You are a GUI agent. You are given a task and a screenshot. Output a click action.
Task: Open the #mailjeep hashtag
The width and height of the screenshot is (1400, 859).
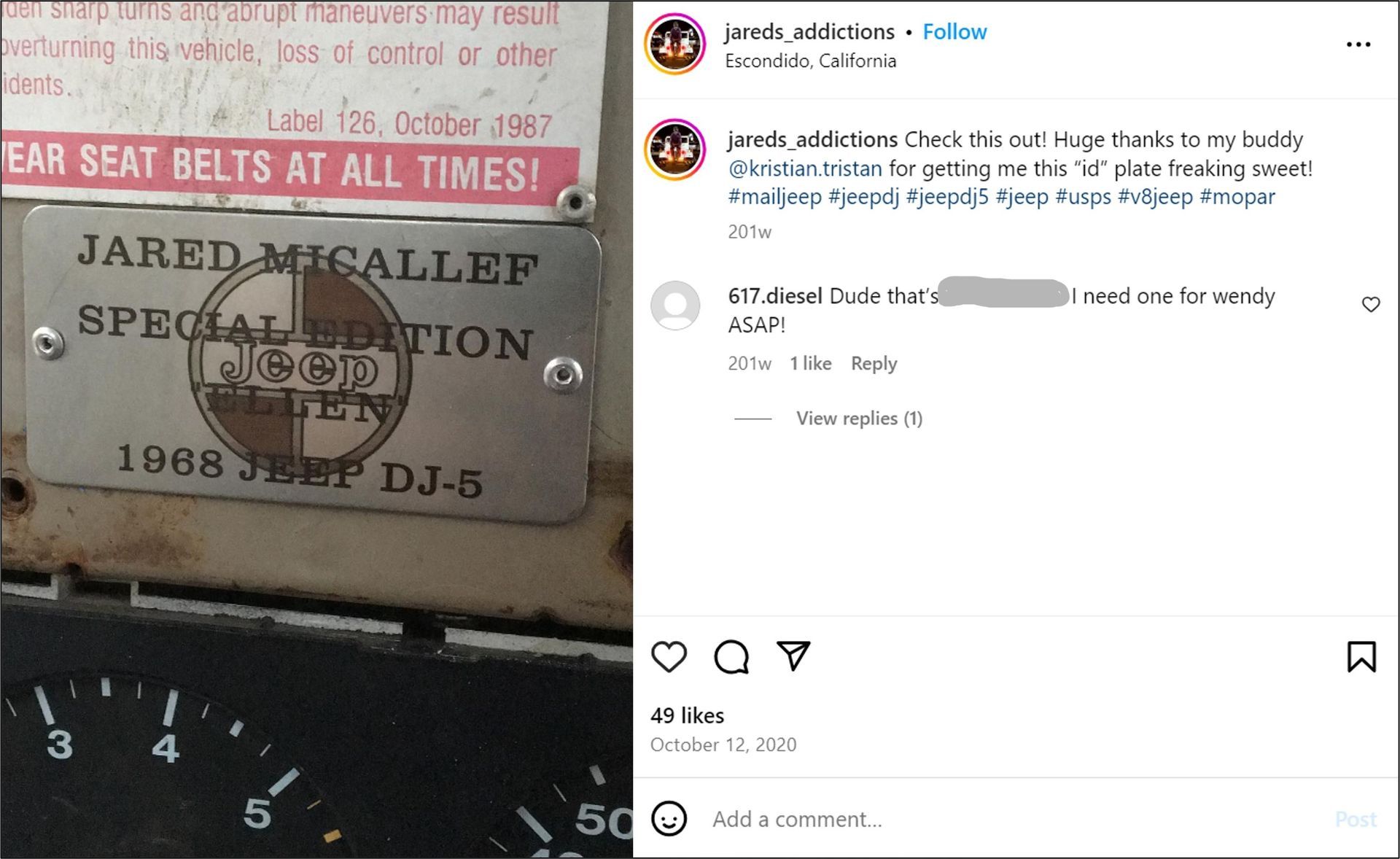coord(774,197)
